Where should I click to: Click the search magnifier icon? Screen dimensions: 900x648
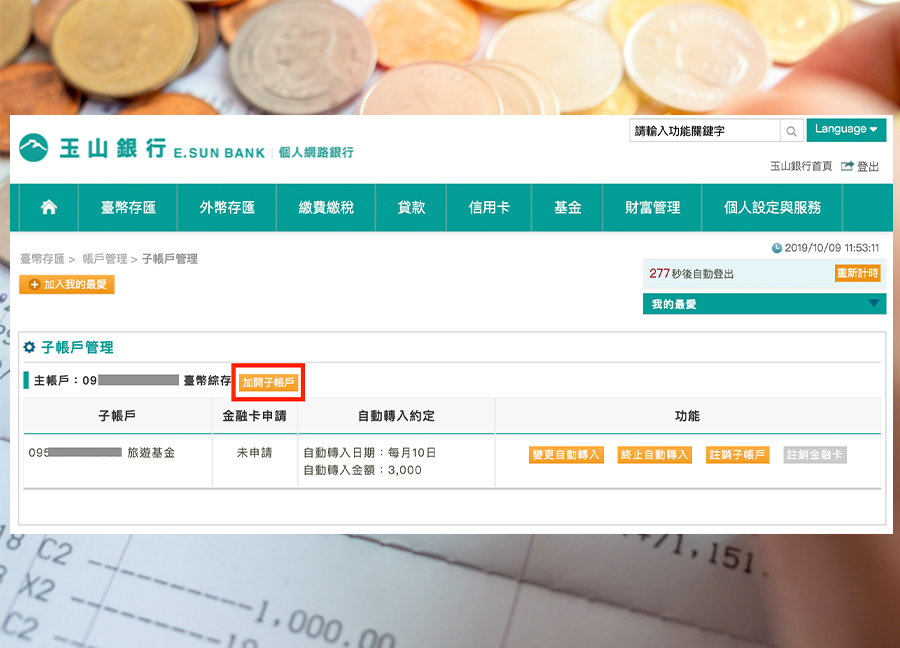pos(791,130)
